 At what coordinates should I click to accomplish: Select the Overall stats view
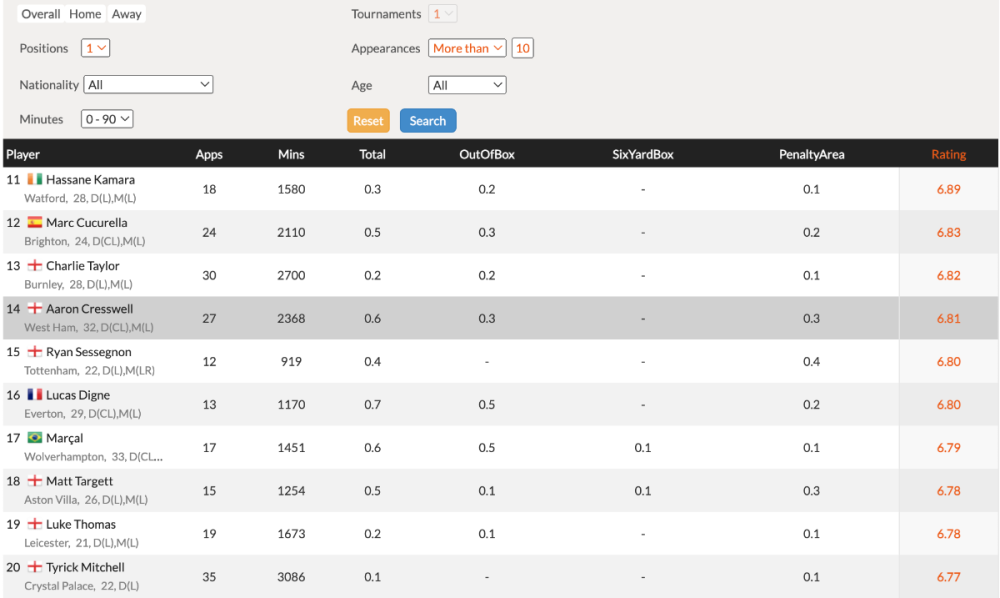41,14
